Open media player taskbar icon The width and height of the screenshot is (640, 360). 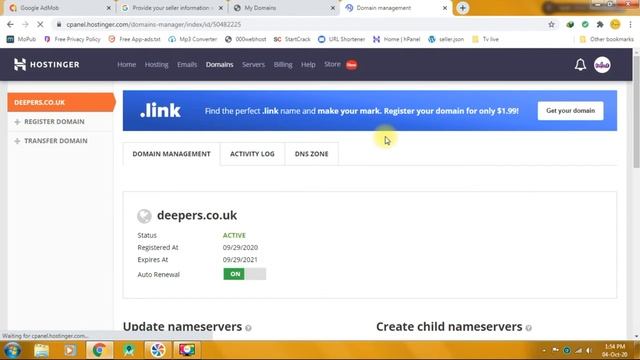pyautogui.click(x=70, y=350)
